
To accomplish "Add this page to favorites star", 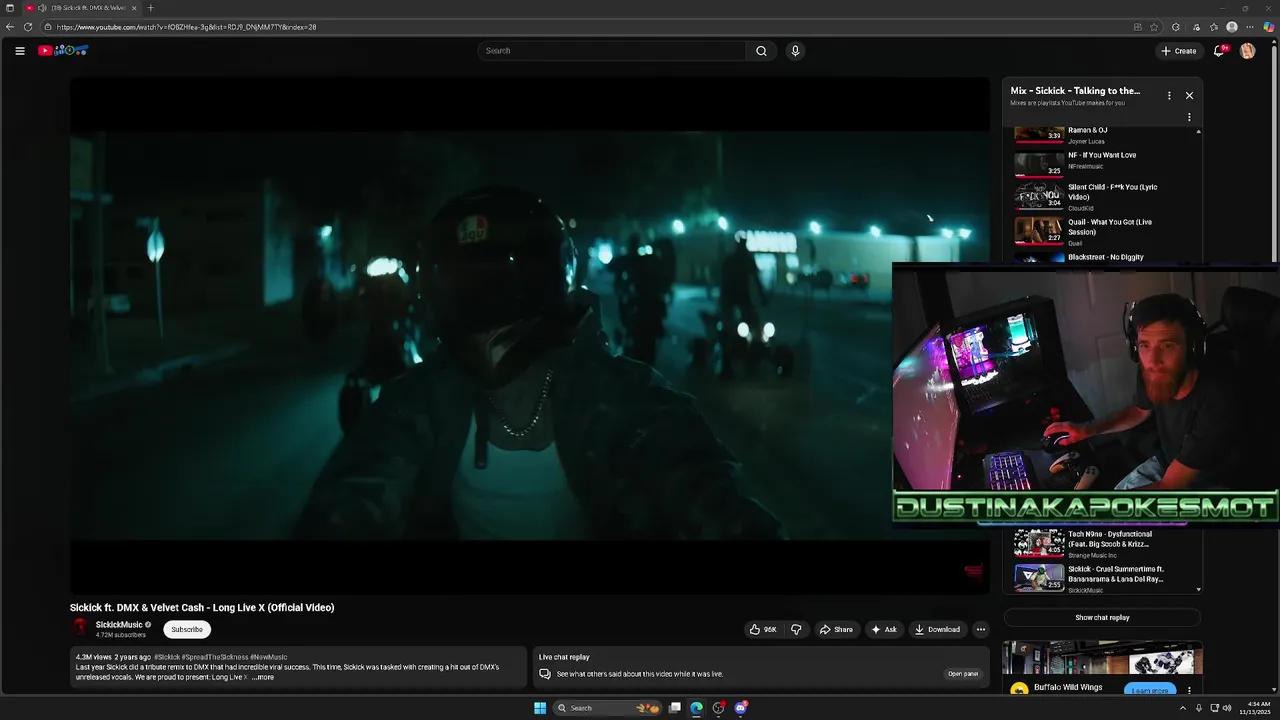I will (1154, 27).
